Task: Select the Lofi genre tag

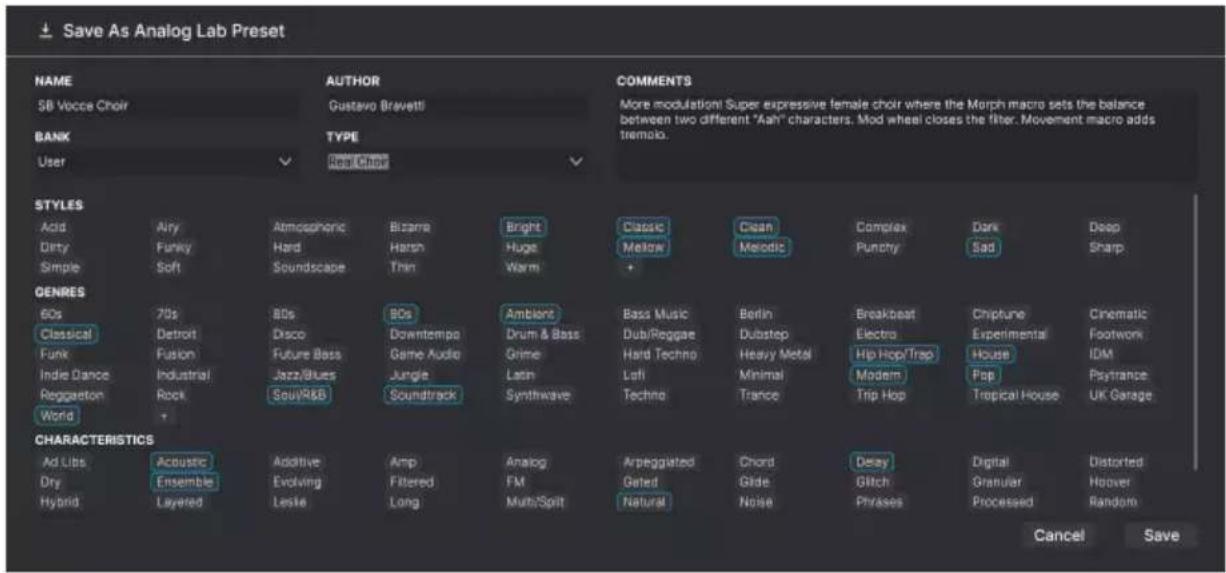Action: 634,375
